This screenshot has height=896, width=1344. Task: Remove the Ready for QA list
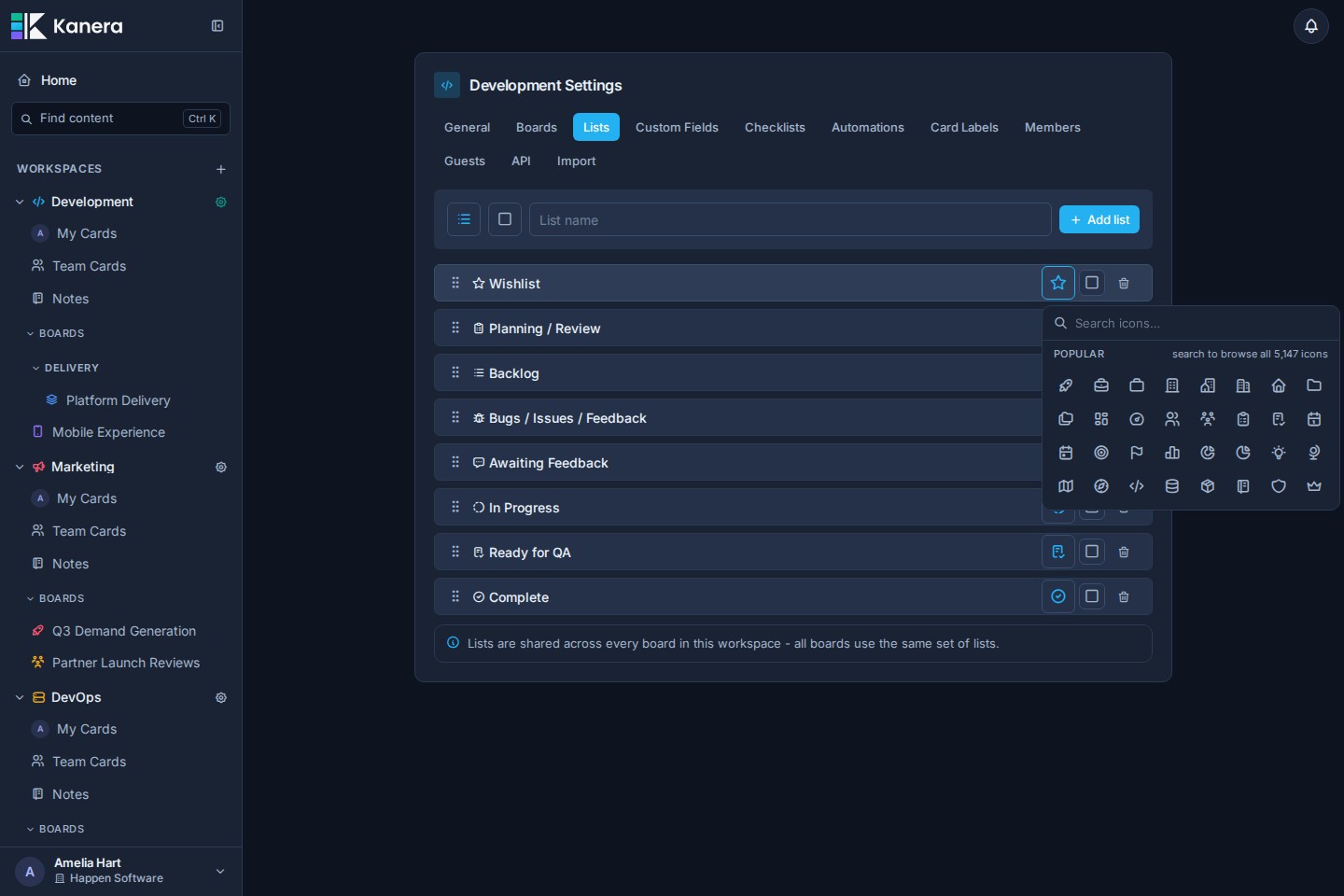tap(1124, 552)
